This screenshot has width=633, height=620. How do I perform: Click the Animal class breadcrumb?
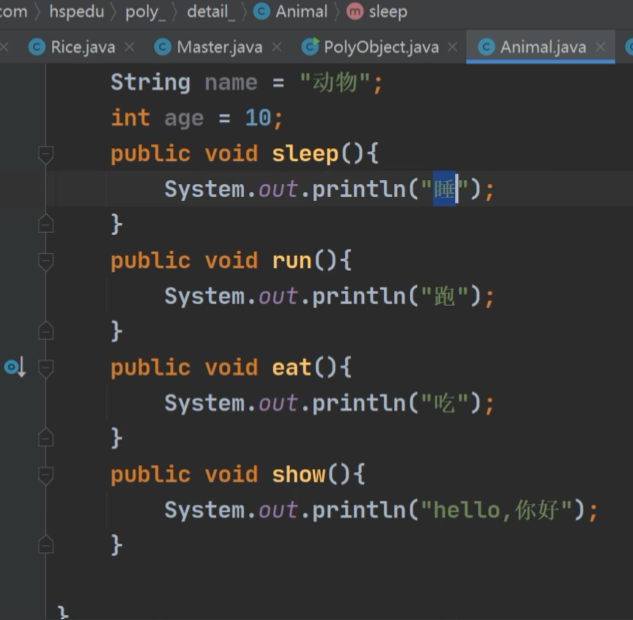pos(301,12)
